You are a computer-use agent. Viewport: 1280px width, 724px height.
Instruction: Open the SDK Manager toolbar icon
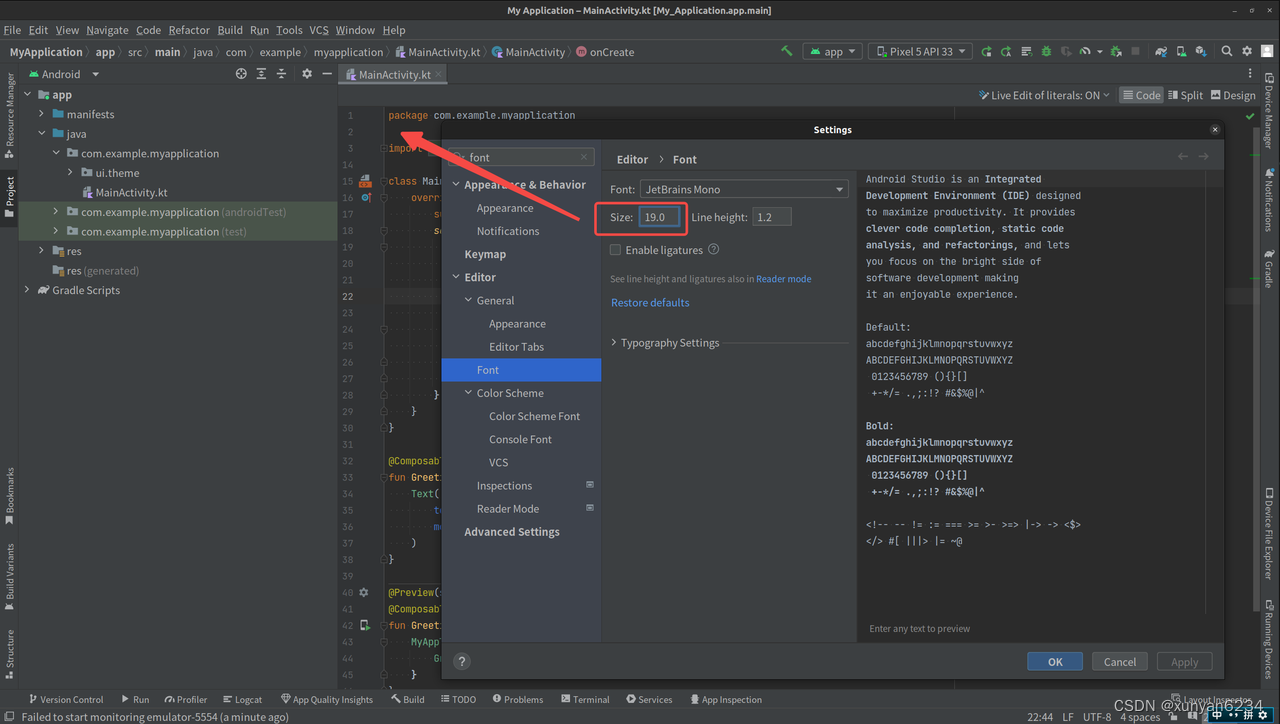(x=1201, y=51)
